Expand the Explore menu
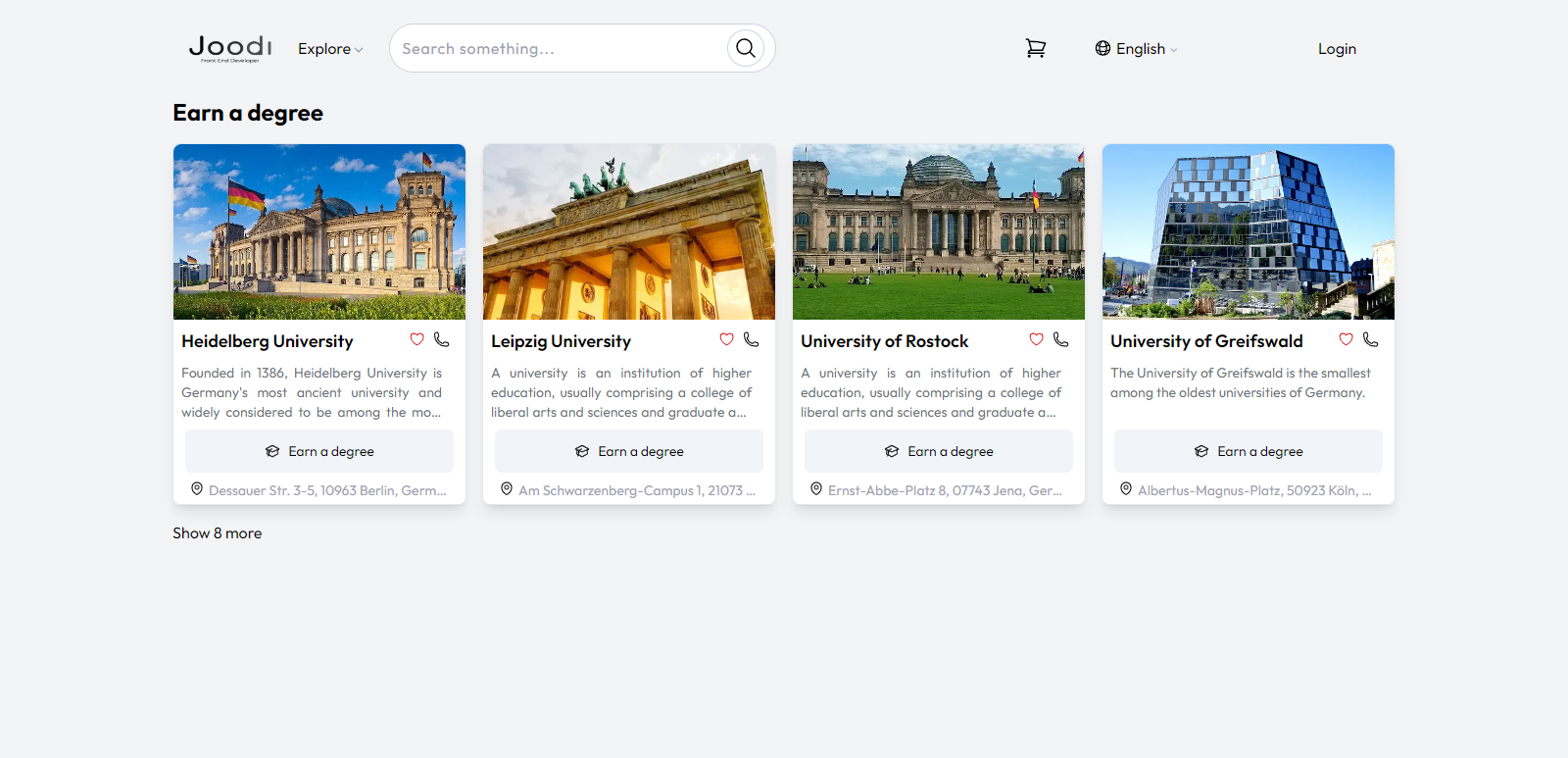The image size is (1568, 758). click(330, 49)
